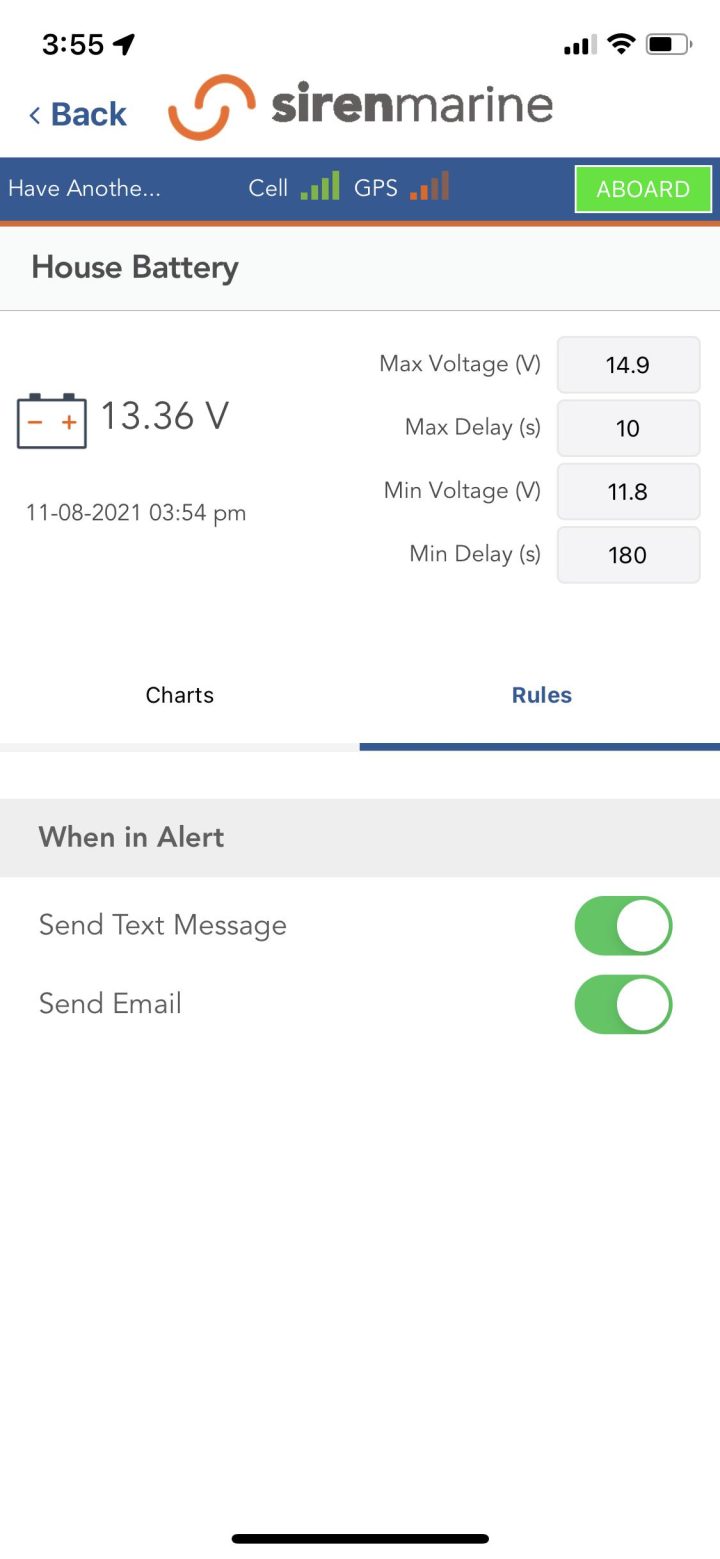720x1559 pixels.
Task: Tap the house battery icon
Action: pyautogui.click(x=52, y=420)
